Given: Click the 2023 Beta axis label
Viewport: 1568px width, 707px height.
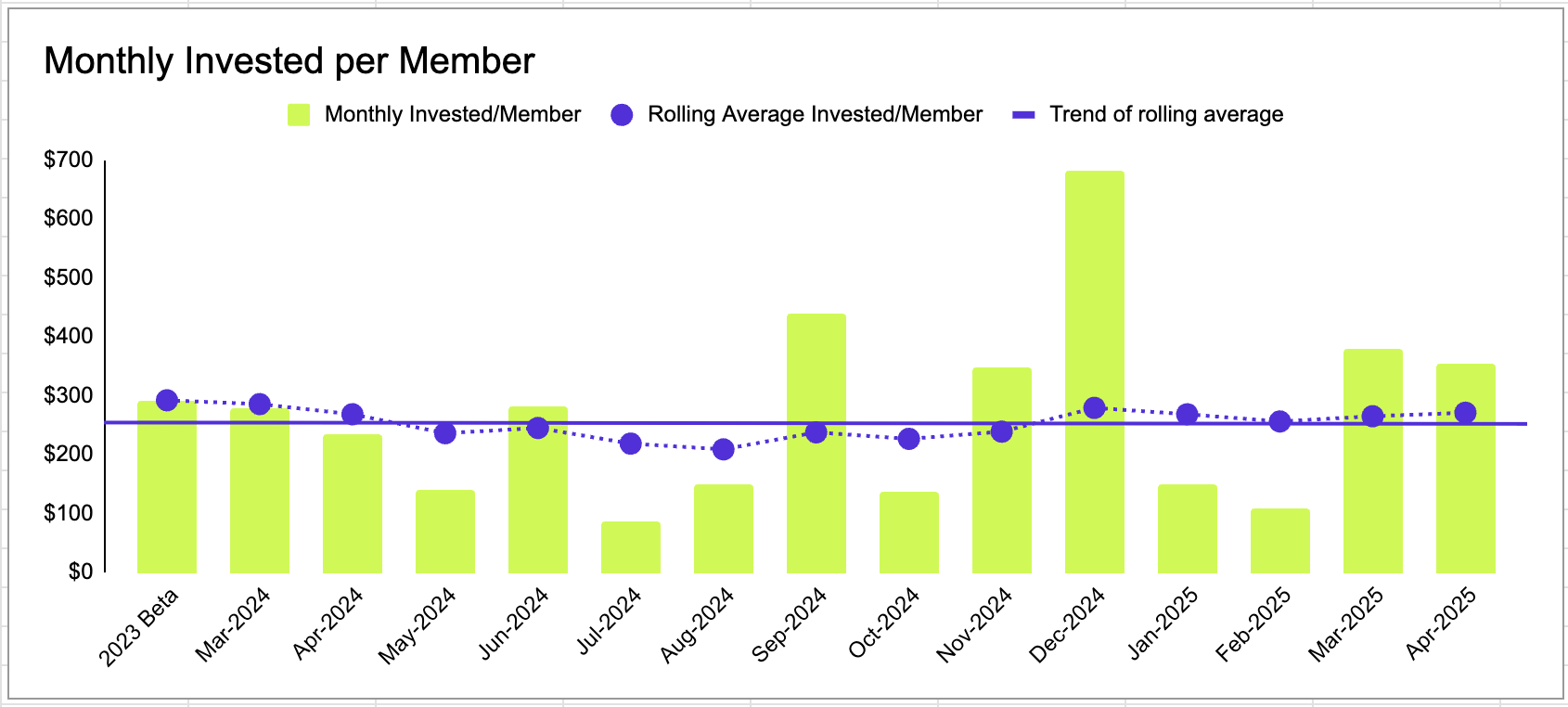Looking at the screenshot, I should (x=139, y=627).
